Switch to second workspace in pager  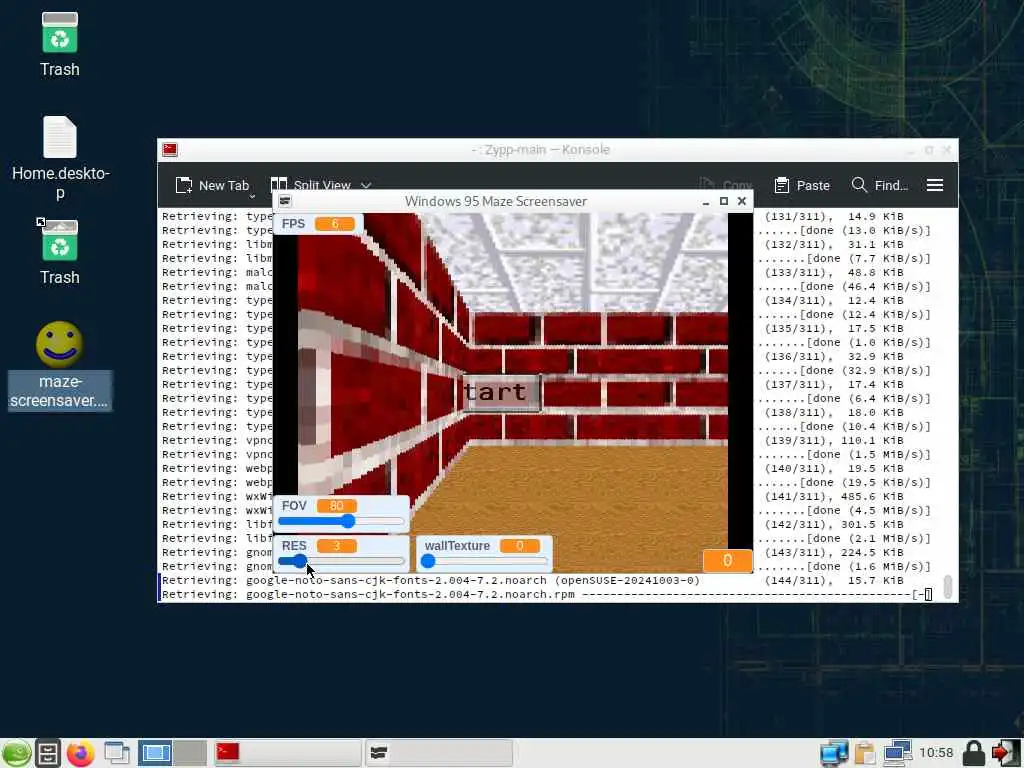click(190, 753)
